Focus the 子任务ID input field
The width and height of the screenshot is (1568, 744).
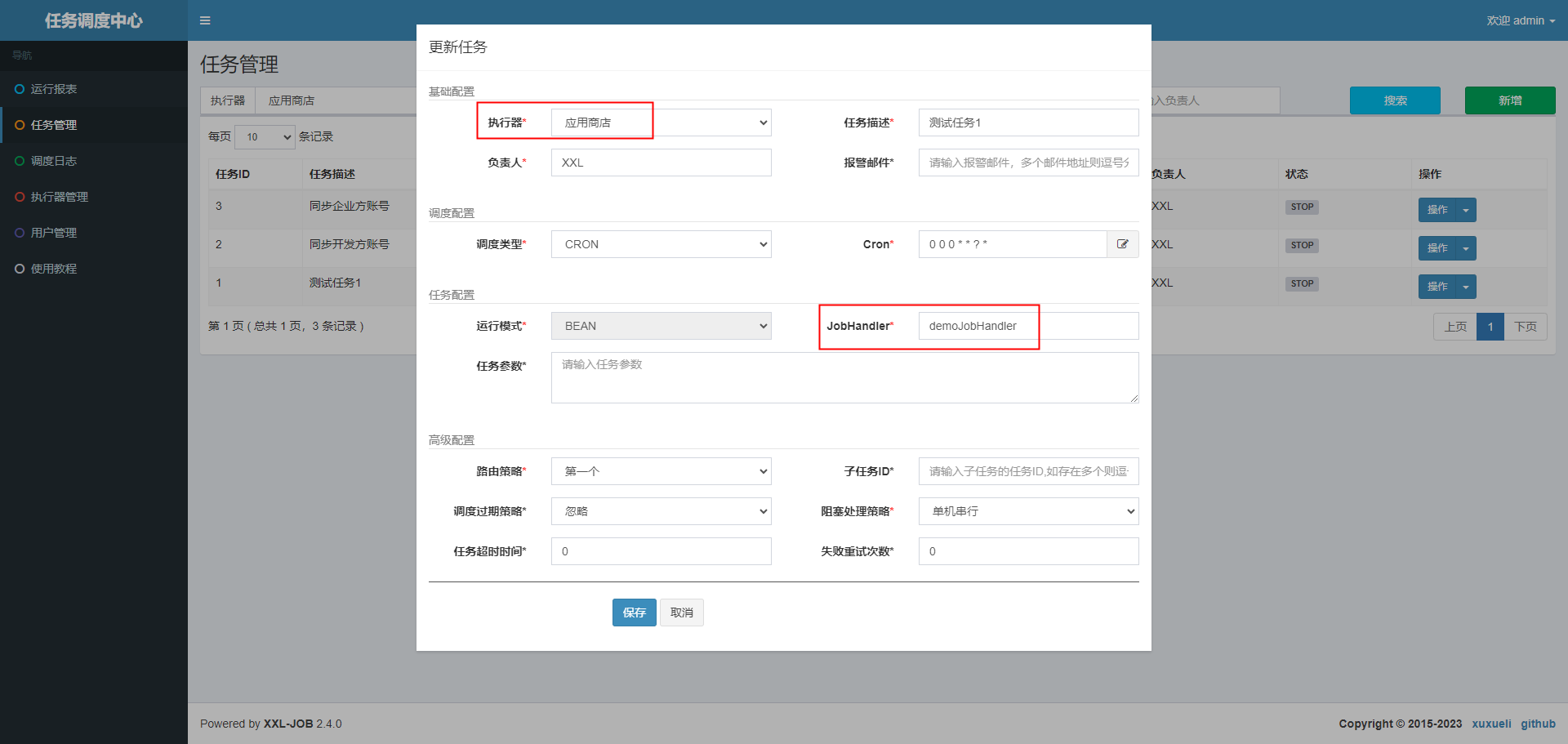click(1029, 471)
